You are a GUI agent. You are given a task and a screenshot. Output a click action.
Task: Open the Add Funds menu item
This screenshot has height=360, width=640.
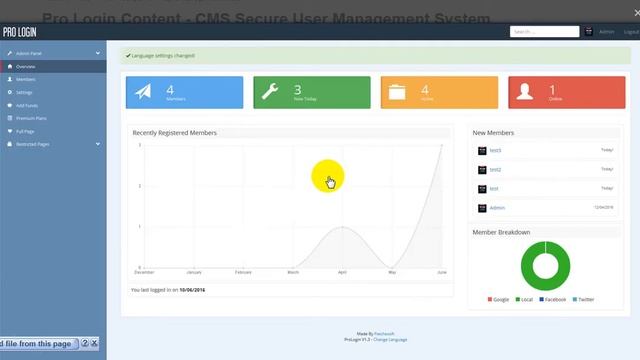click(x=53, y=105)
